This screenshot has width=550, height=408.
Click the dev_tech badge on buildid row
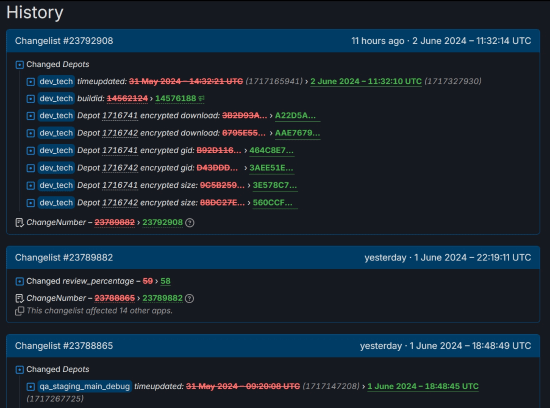[56, 99]
